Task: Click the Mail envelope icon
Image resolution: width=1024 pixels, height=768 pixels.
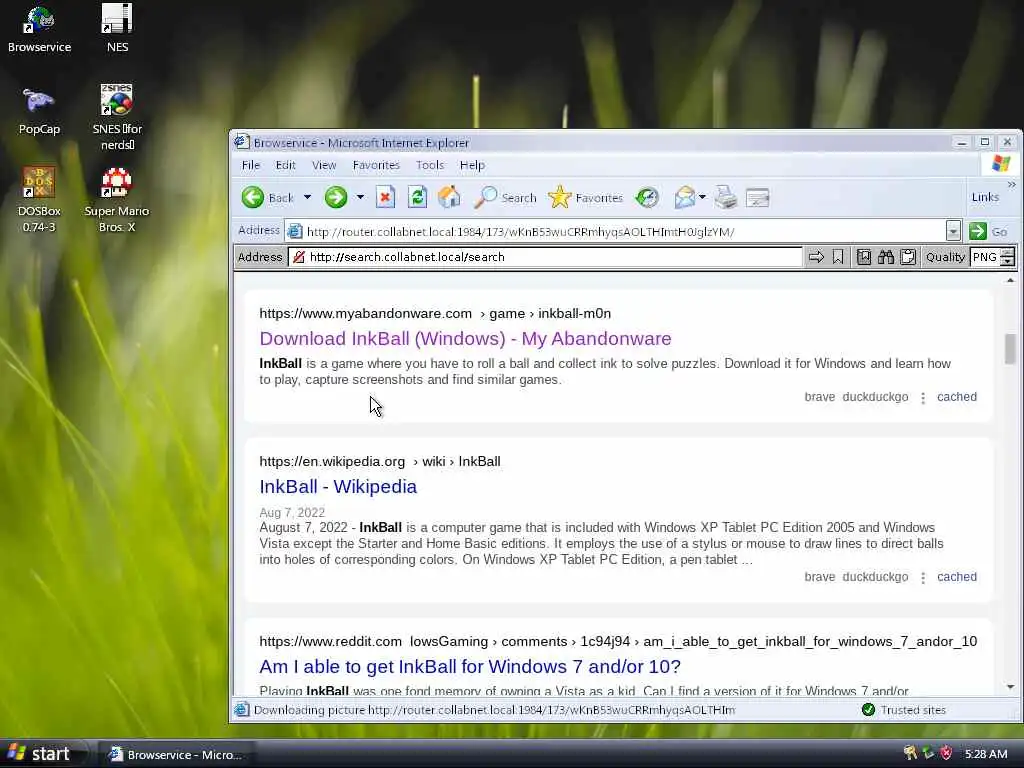Action: tap(684, 197)
